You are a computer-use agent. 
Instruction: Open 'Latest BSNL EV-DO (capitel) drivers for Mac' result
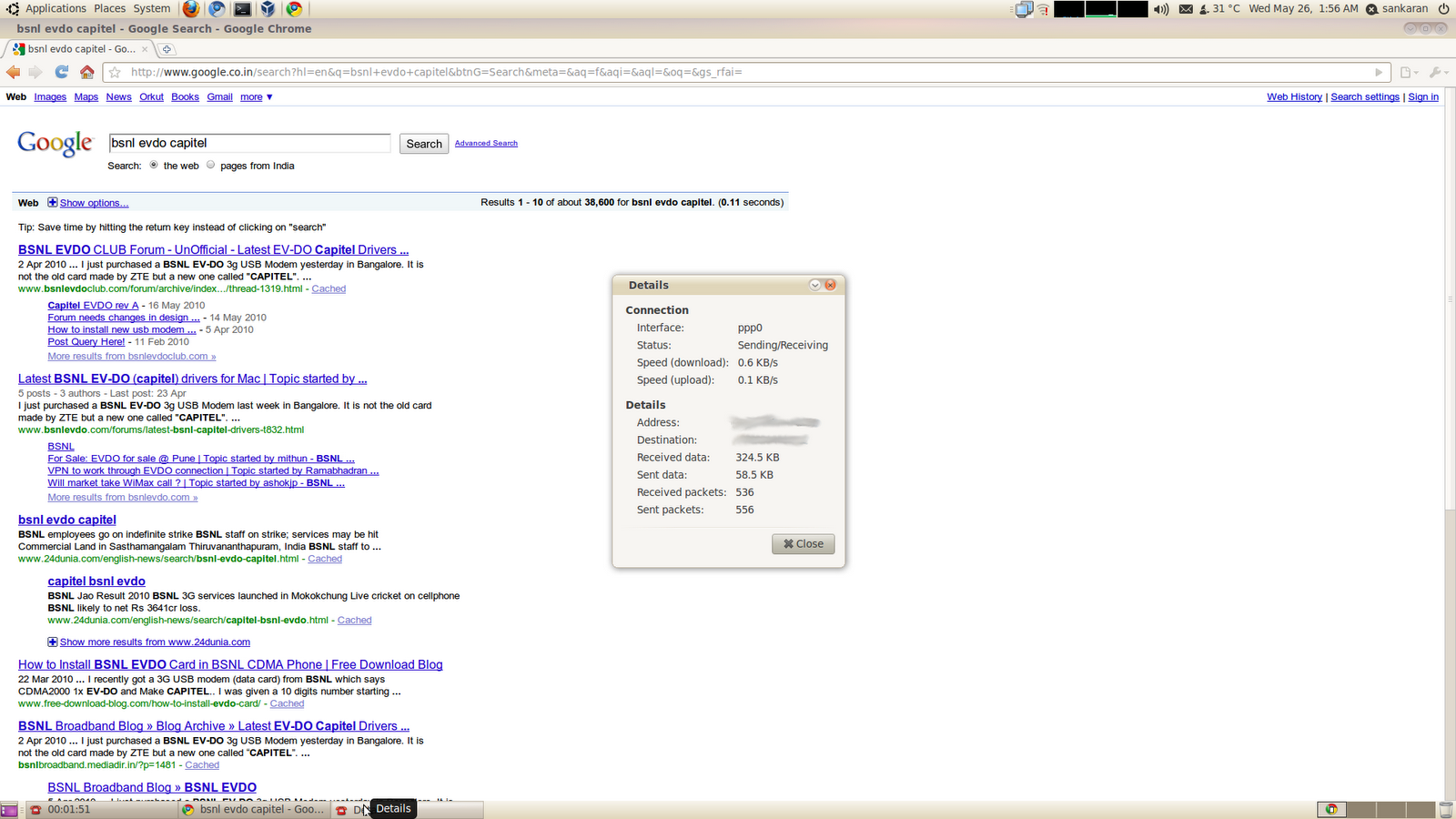pyautogui.click(x=193, y=379)
